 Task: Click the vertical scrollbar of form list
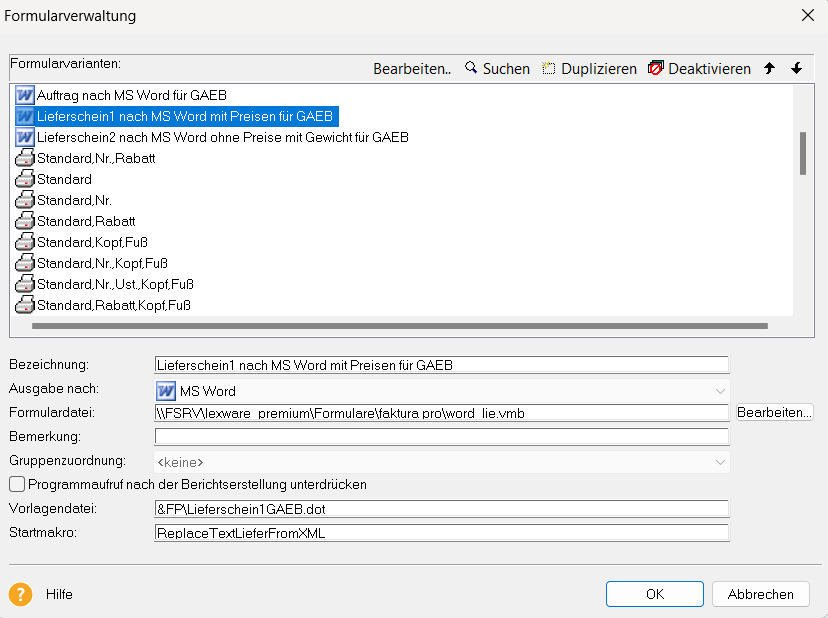[802, 155]
